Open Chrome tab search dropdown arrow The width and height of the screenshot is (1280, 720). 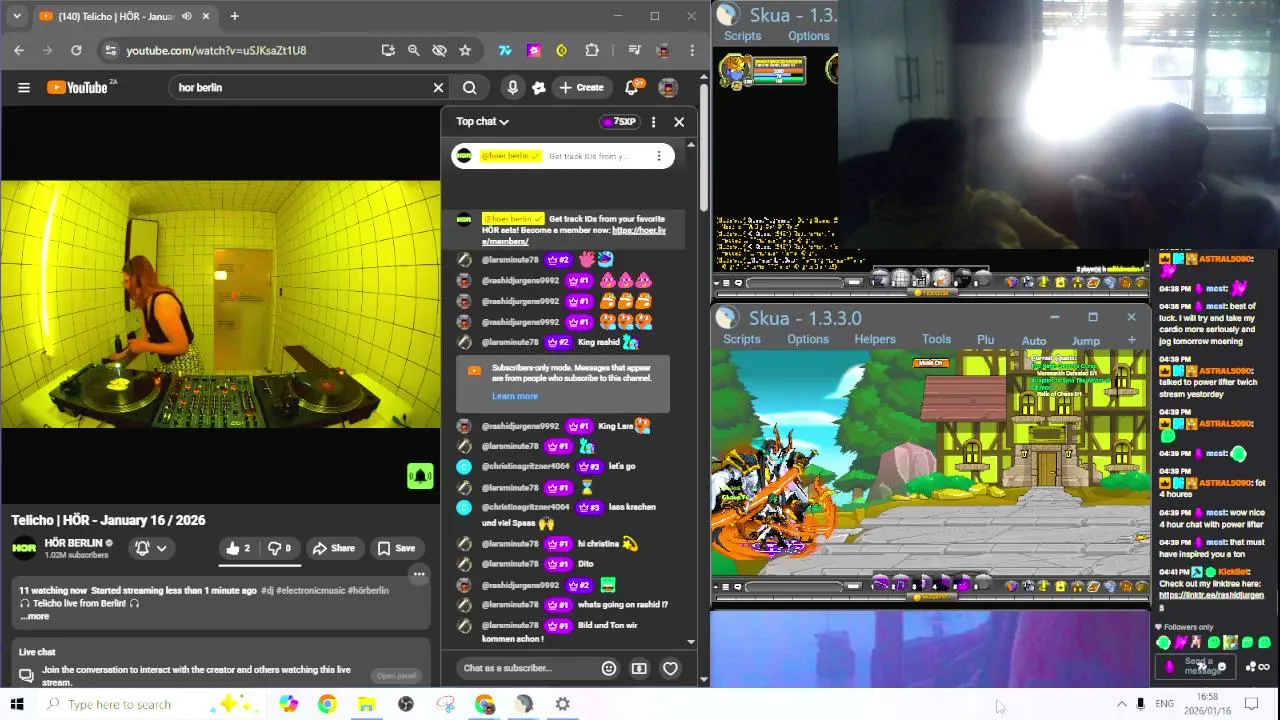(17, 16)
